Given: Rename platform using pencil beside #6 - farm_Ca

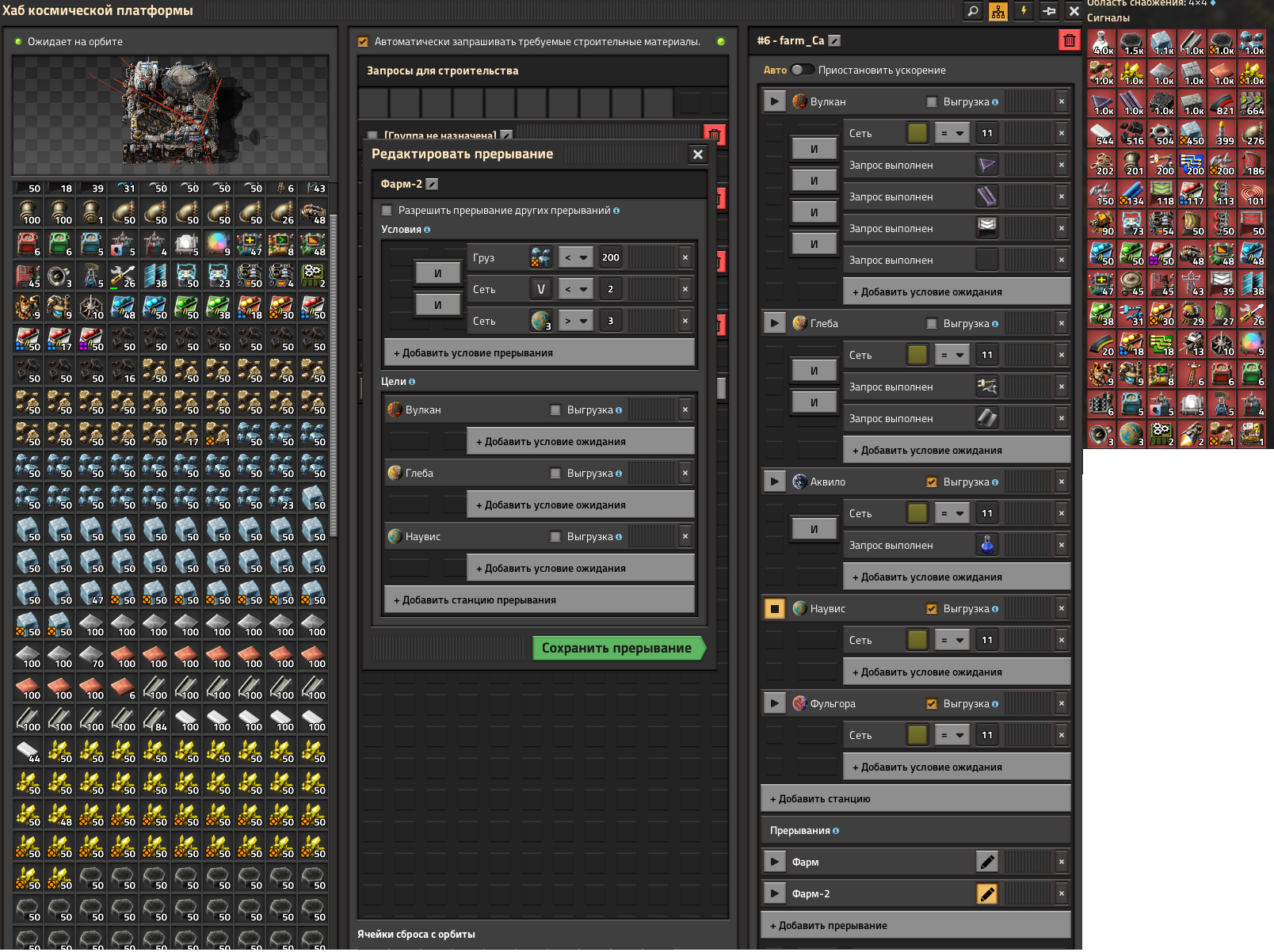Looking at the screenshot, I should click(834, 40).
